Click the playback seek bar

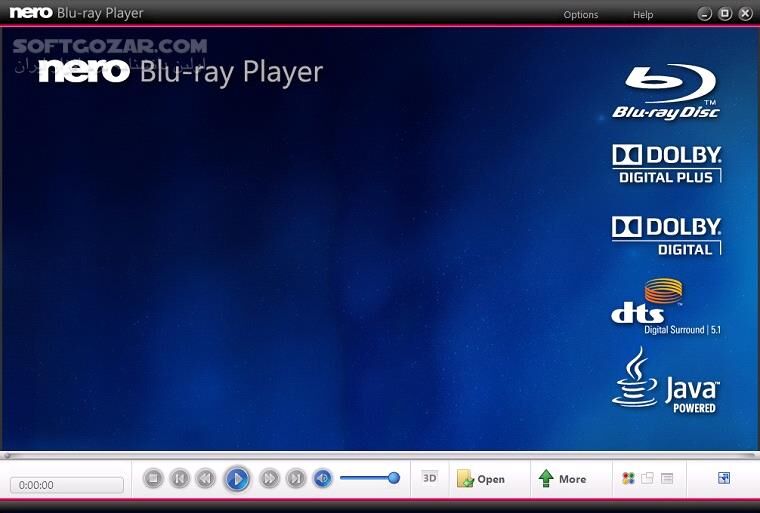click(380, 455)
